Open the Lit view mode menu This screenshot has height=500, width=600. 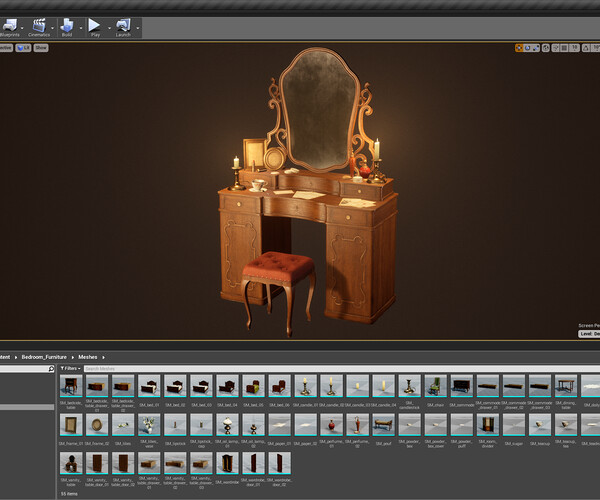23,48
